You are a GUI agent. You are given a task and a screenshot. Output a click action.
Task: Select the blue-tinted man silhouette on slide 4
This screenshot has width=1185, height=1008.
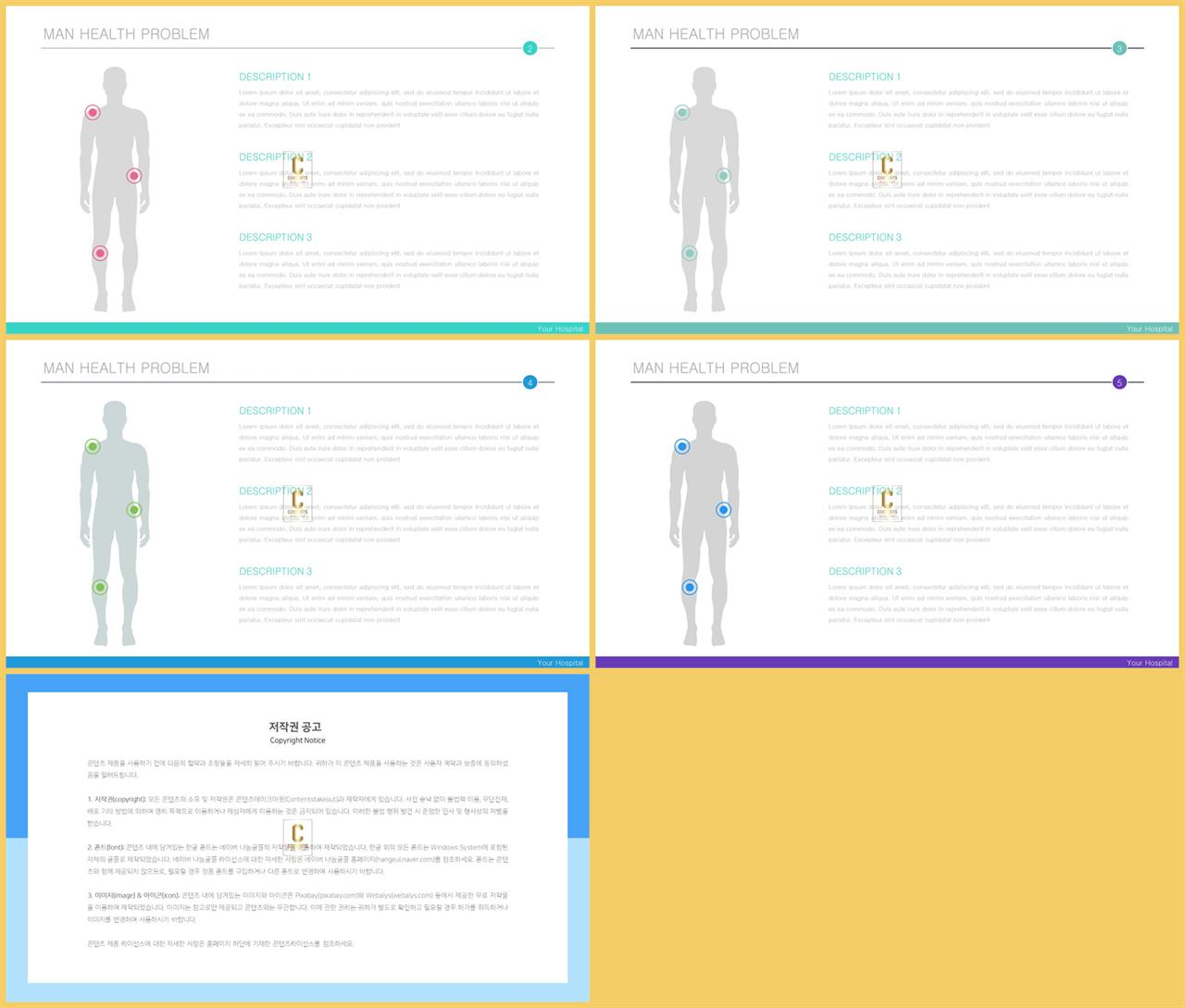[115, 523]
